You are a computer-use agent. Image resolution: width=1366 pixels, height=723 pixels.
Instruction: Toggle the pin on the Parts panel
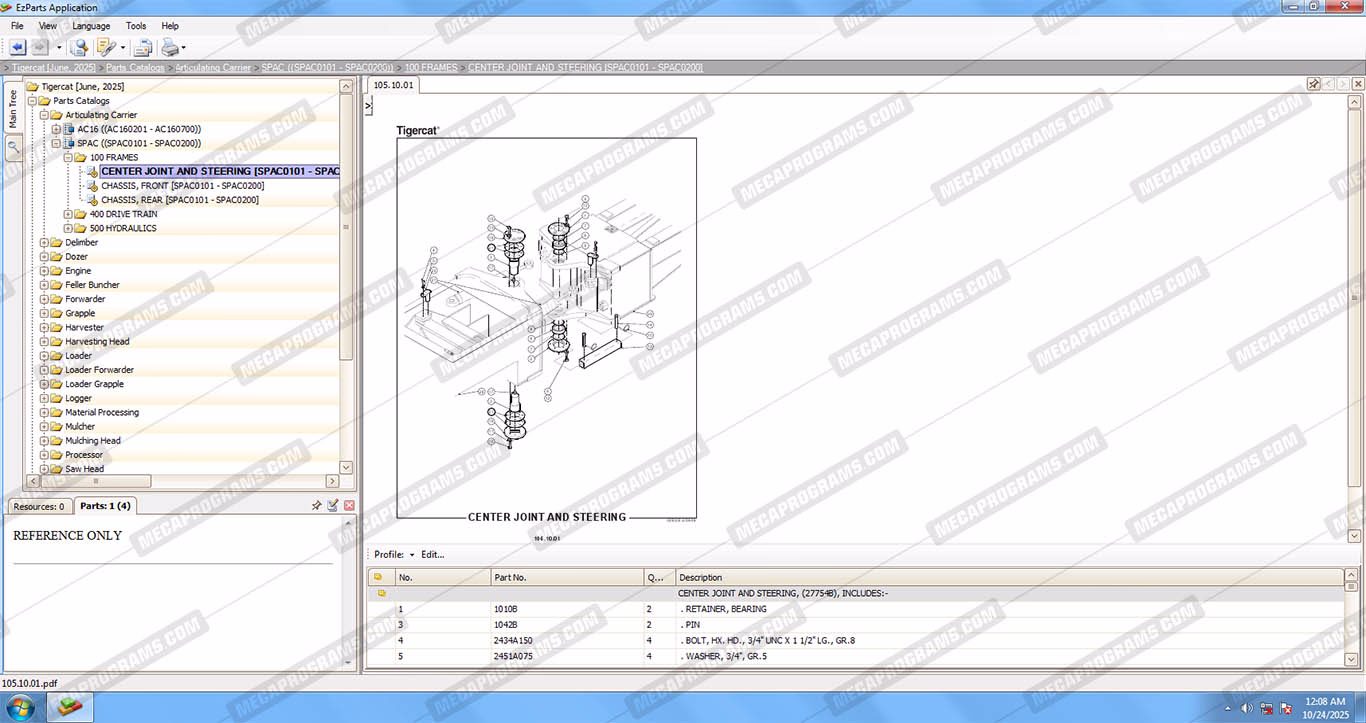click(316, 506)
